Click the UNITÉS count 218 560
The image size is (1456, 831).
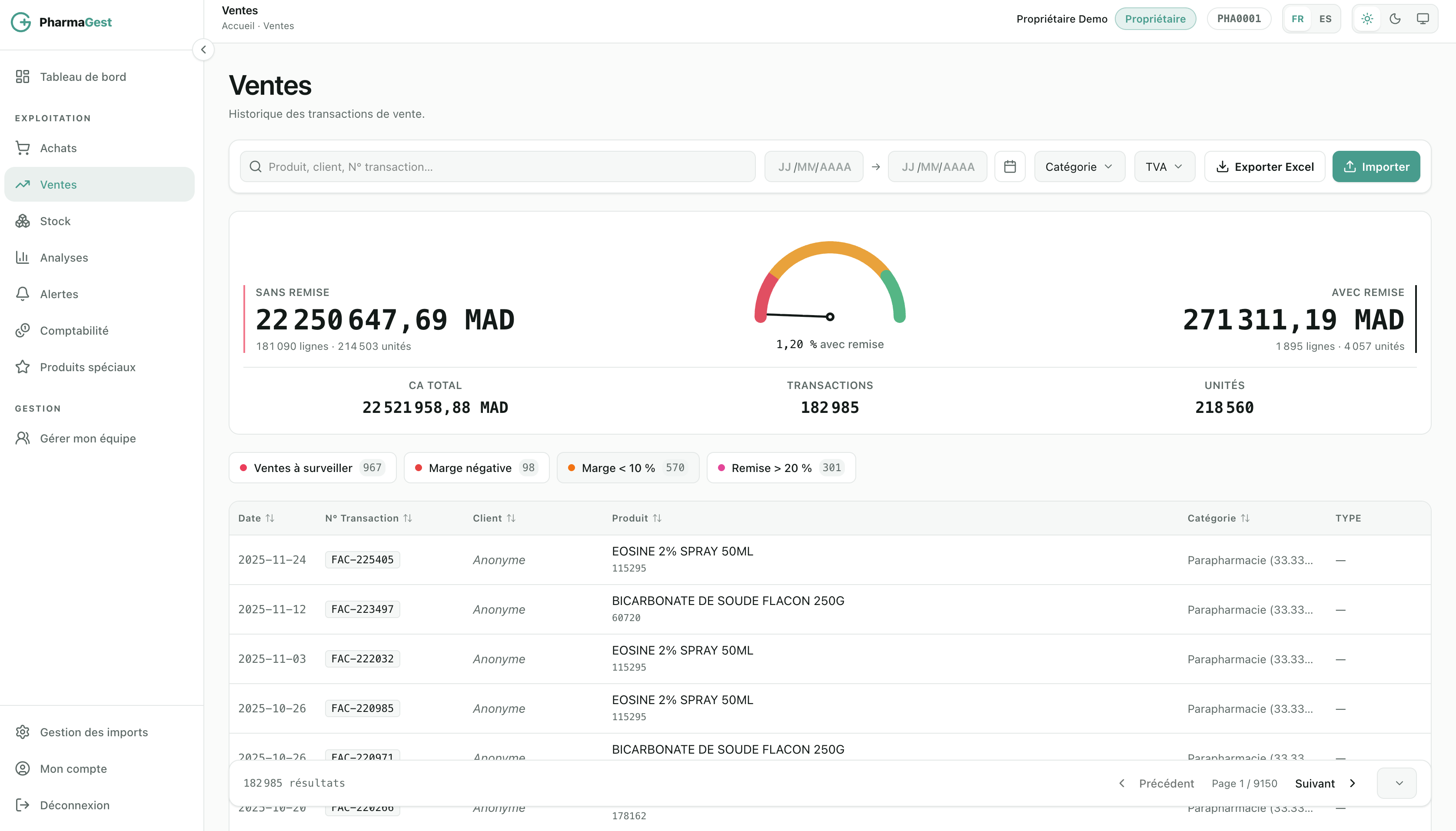(1224, 408)
